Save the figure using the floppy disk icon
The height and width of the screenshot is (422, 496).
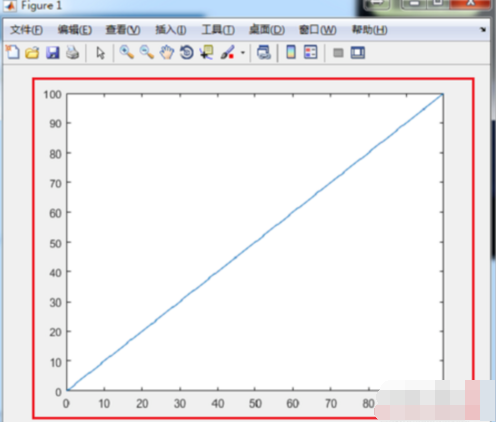[53, 53]
